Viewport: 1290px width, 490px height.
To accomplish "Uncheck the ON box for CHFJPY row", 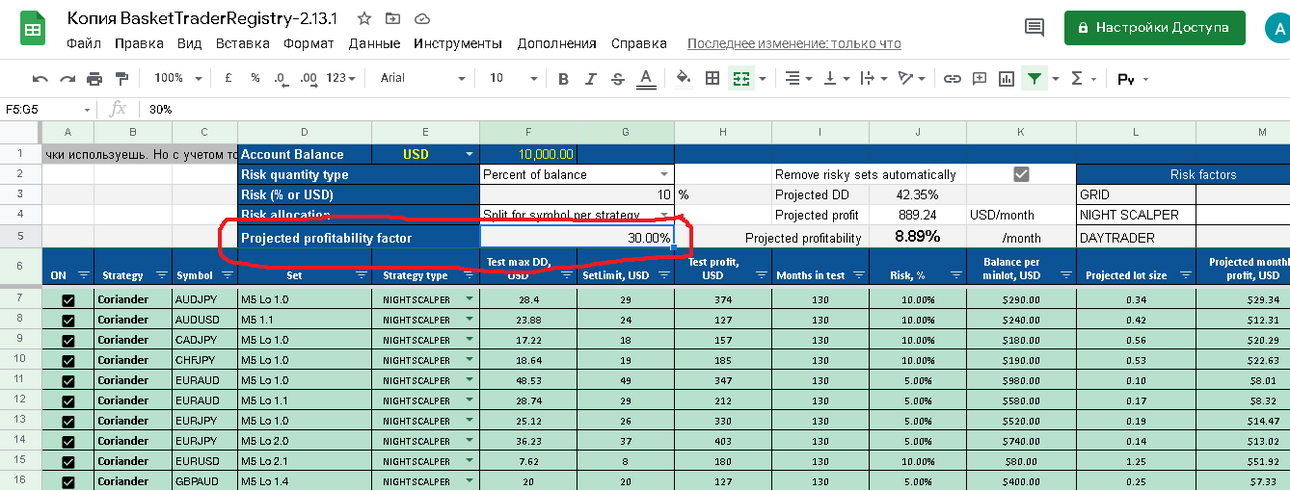I will [68, 360].
